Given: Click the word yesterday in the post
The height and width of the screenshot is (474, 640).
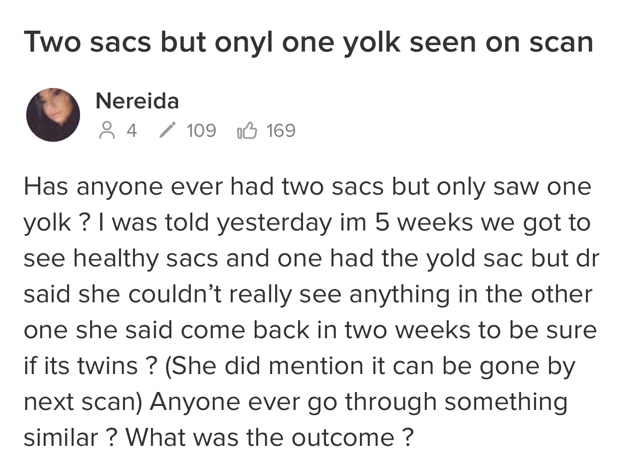Looking at the screenshot, I should coord(274,224).
